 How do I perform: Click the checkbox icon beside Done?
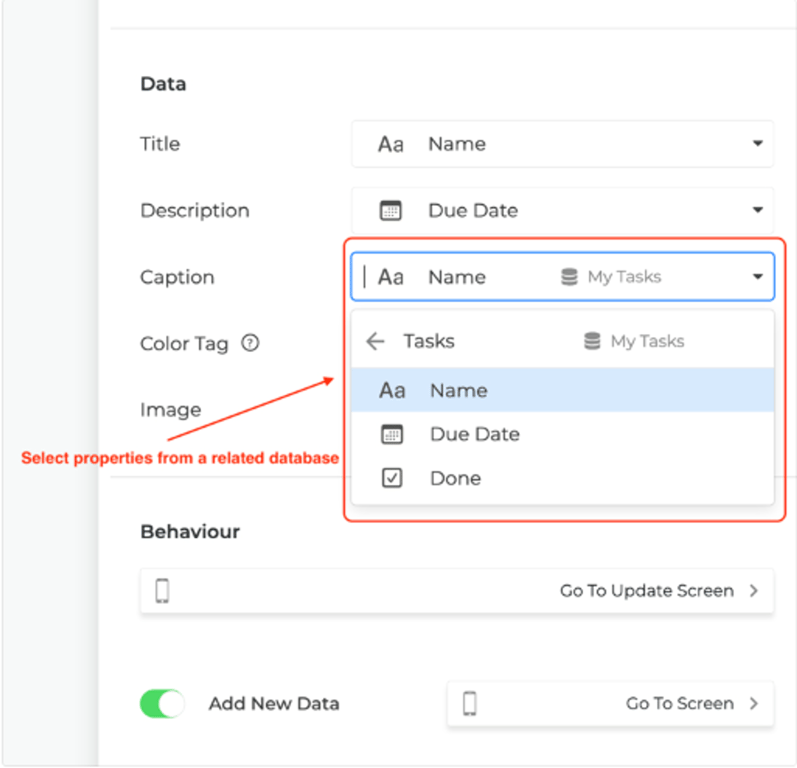[392, 478]
